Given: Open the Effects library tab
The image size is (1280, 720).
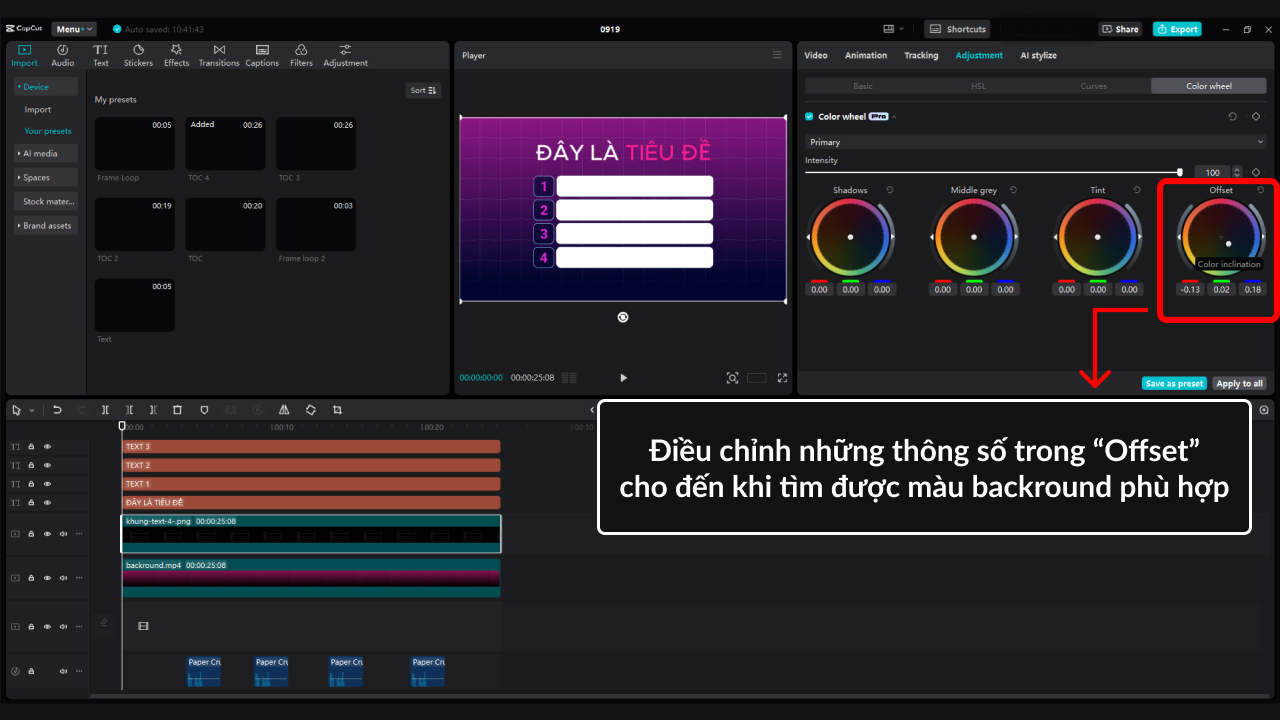Looking at the screenshot, I should pyautogui.click(x=176, y=55).
